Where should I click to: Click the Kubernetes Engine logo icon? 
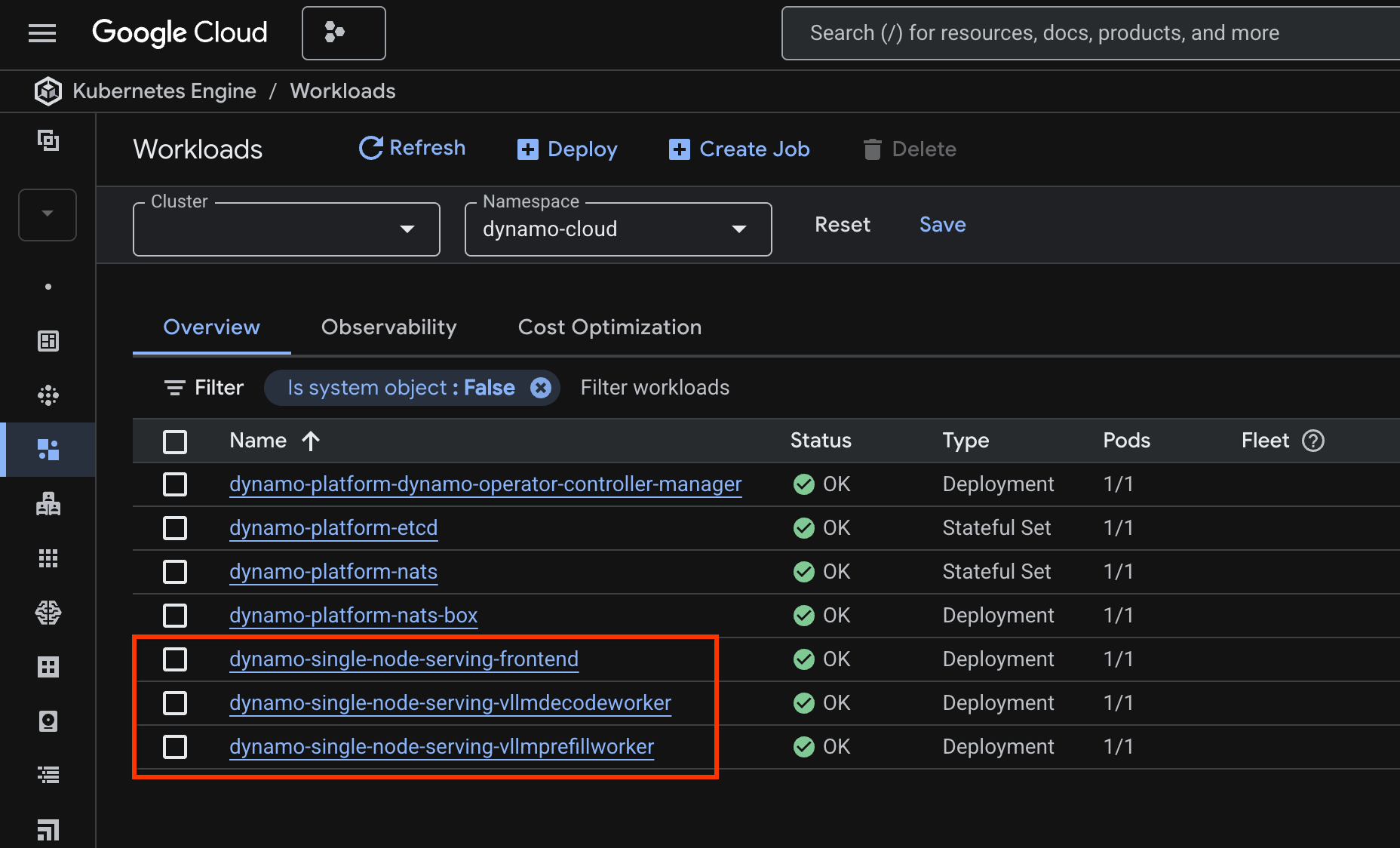[x=48, y=91]
